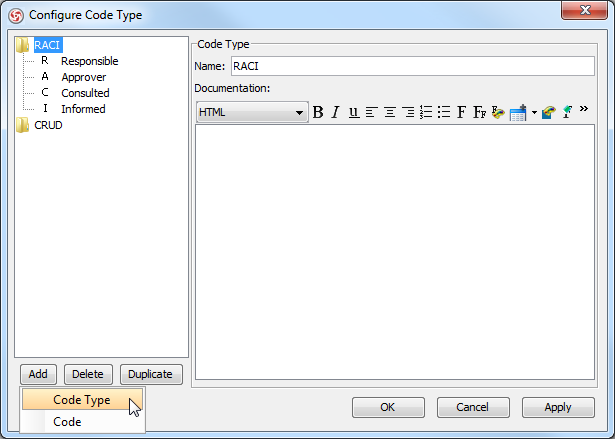This screenshot has width=615, height=439.
Task: Clear text formatting (eraser icon)
Action: [567, 112]
